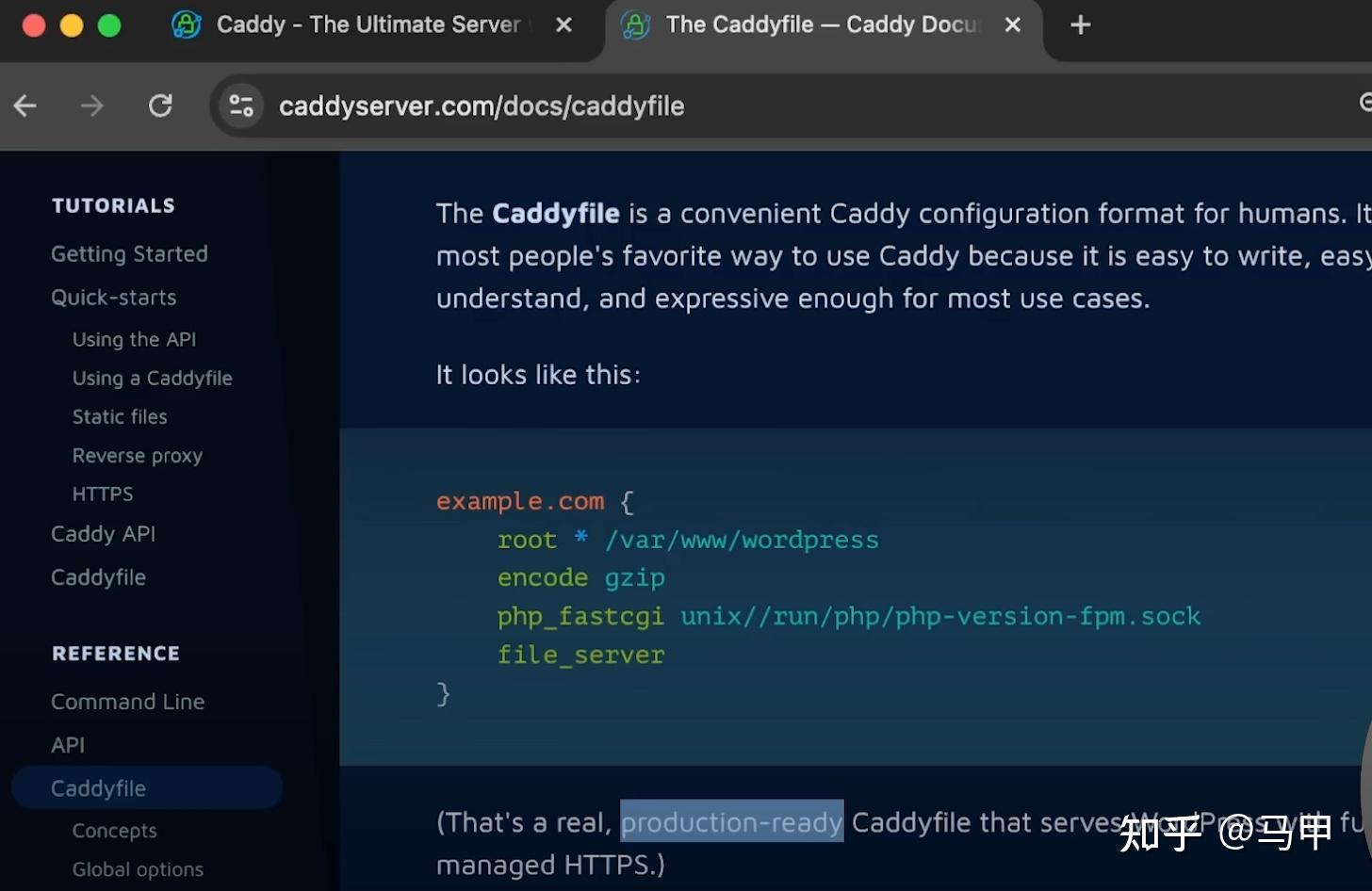Open the Command Line reference

tap(127, 701)
